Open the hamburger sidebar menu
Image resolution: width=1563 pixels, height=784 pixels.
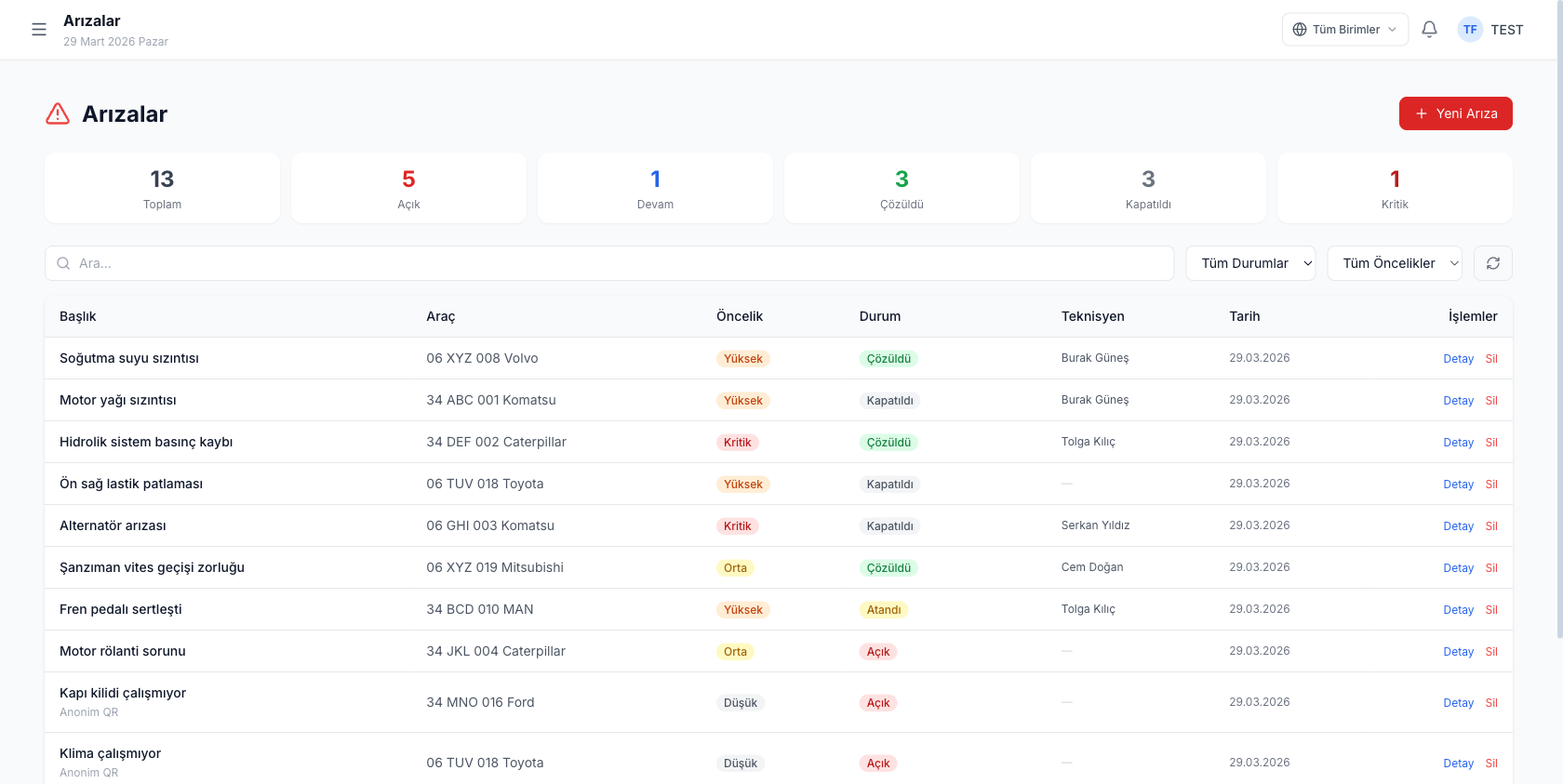coord(39,30)
